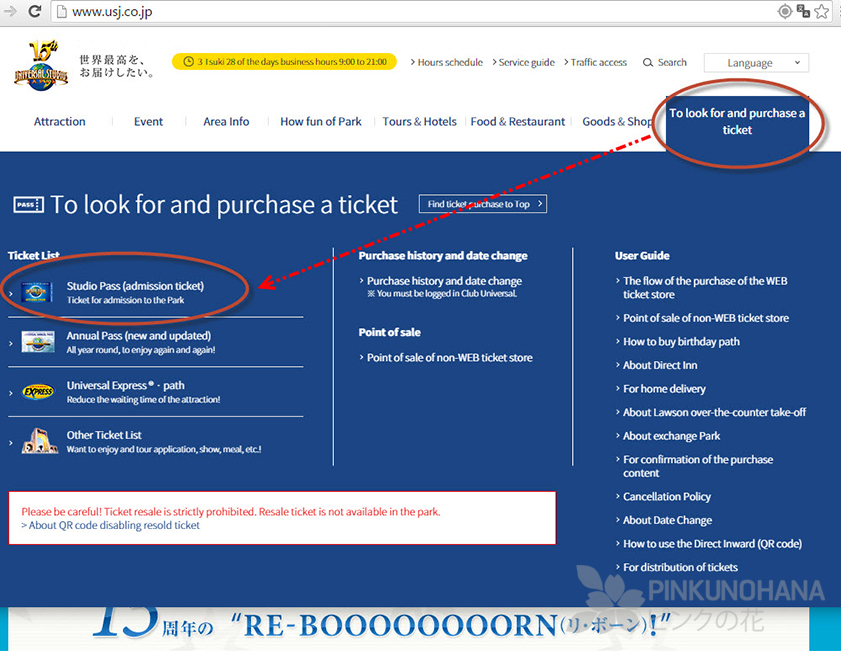Screen dimensions: 841x652
Task: Go forward with the browser arrow
Action: point(10,11)
